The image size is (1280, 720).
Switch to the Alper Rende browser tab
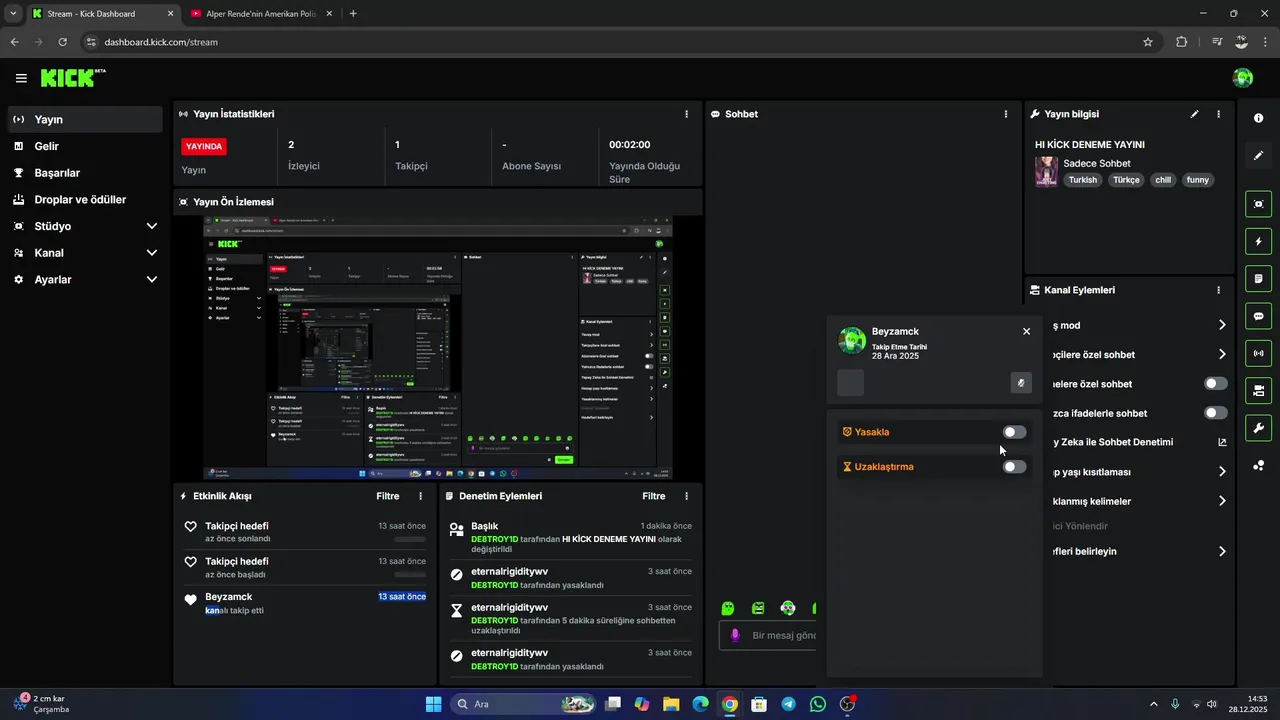(x=263, y=14)
